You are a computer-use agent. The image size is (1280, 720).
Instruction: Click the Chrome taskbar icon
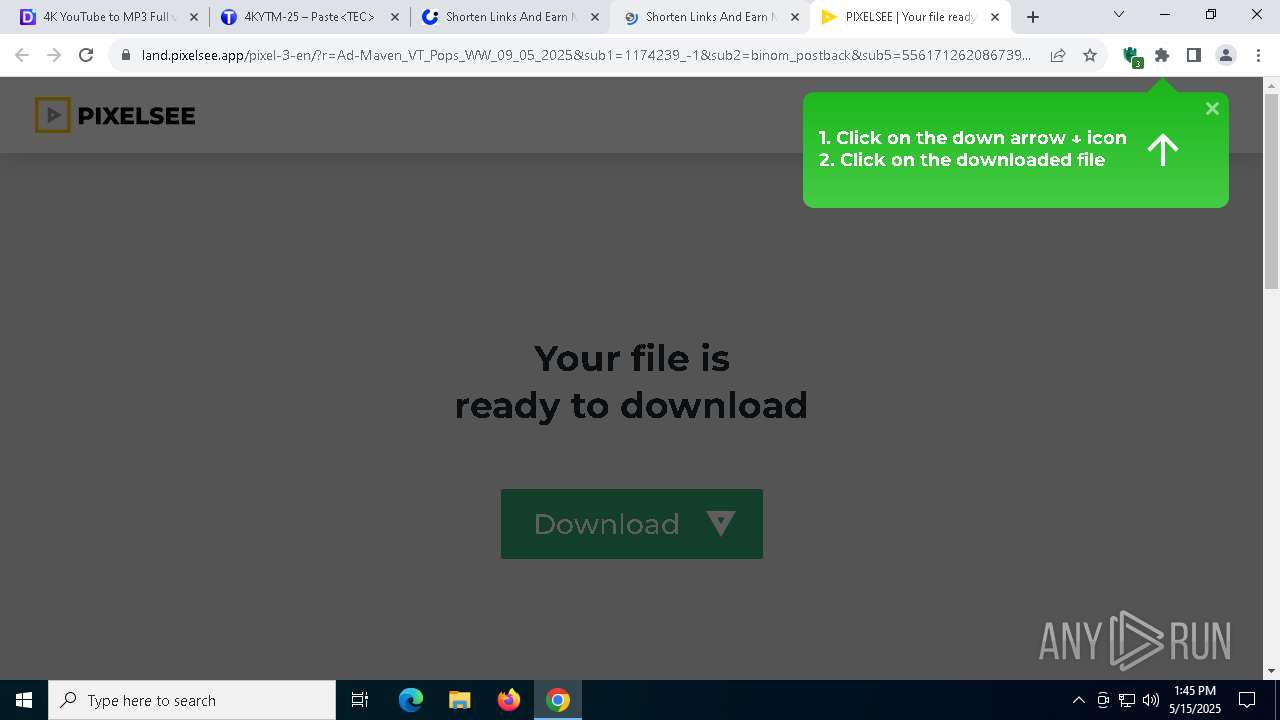click(558, 700)
